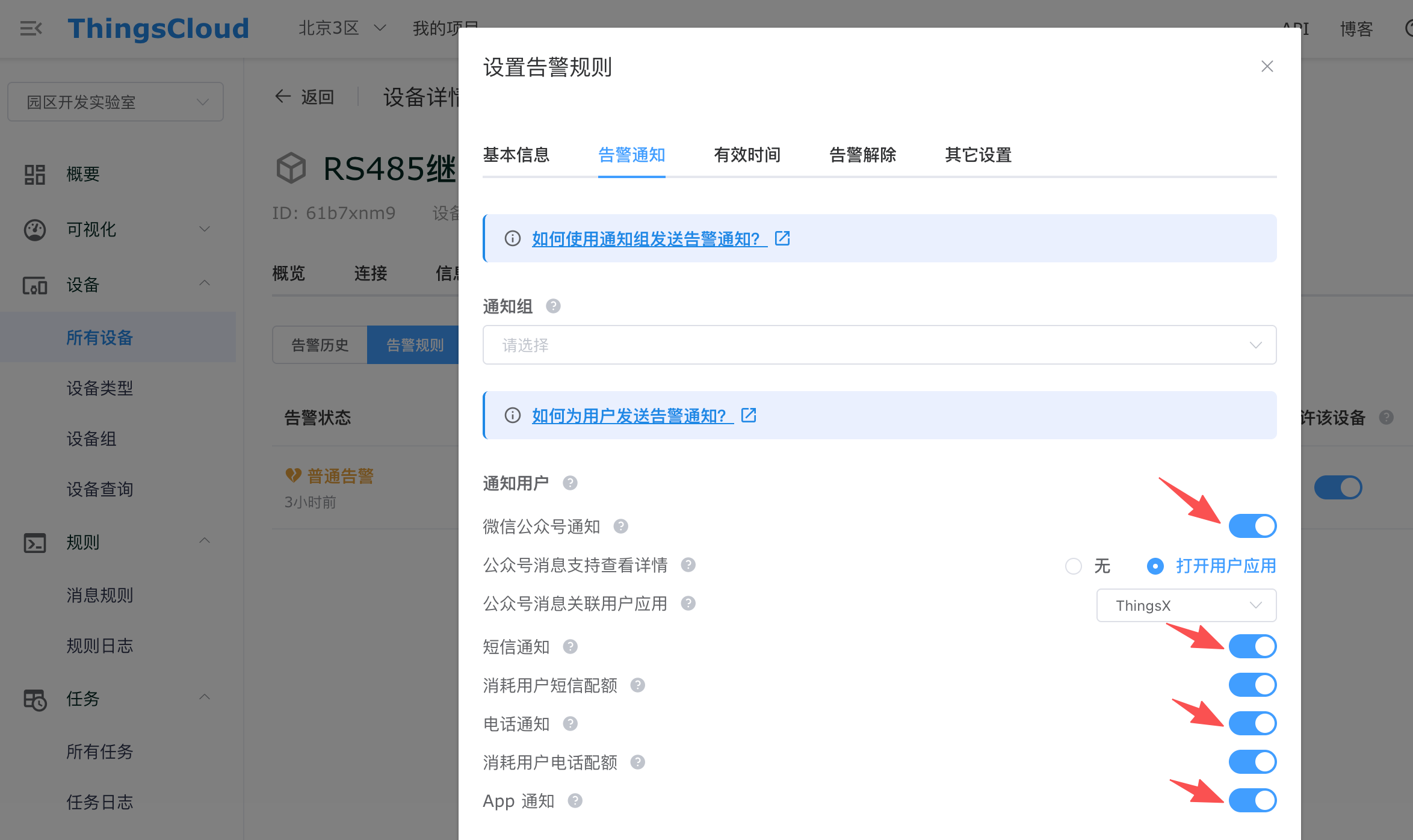Open the 如何使用通知组发送告警通知 link
This screenshot has width=1413, height=840.
pyautogui.click(x=649, y=239)
